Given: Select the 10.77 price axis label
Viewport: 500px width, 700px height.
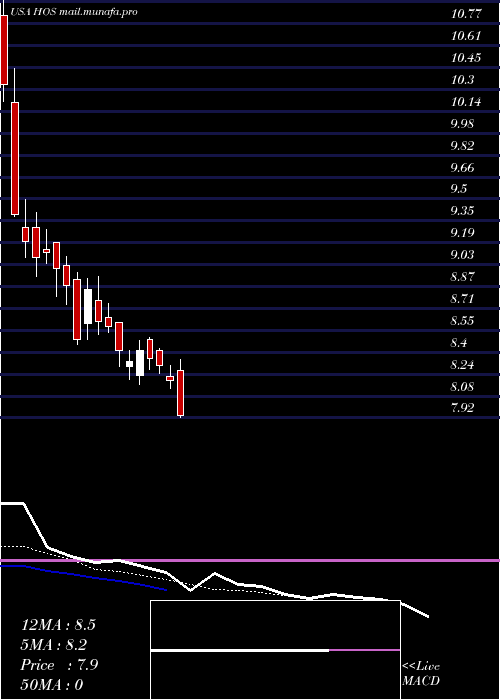Looking at the screenshot, I should (466, 14).
